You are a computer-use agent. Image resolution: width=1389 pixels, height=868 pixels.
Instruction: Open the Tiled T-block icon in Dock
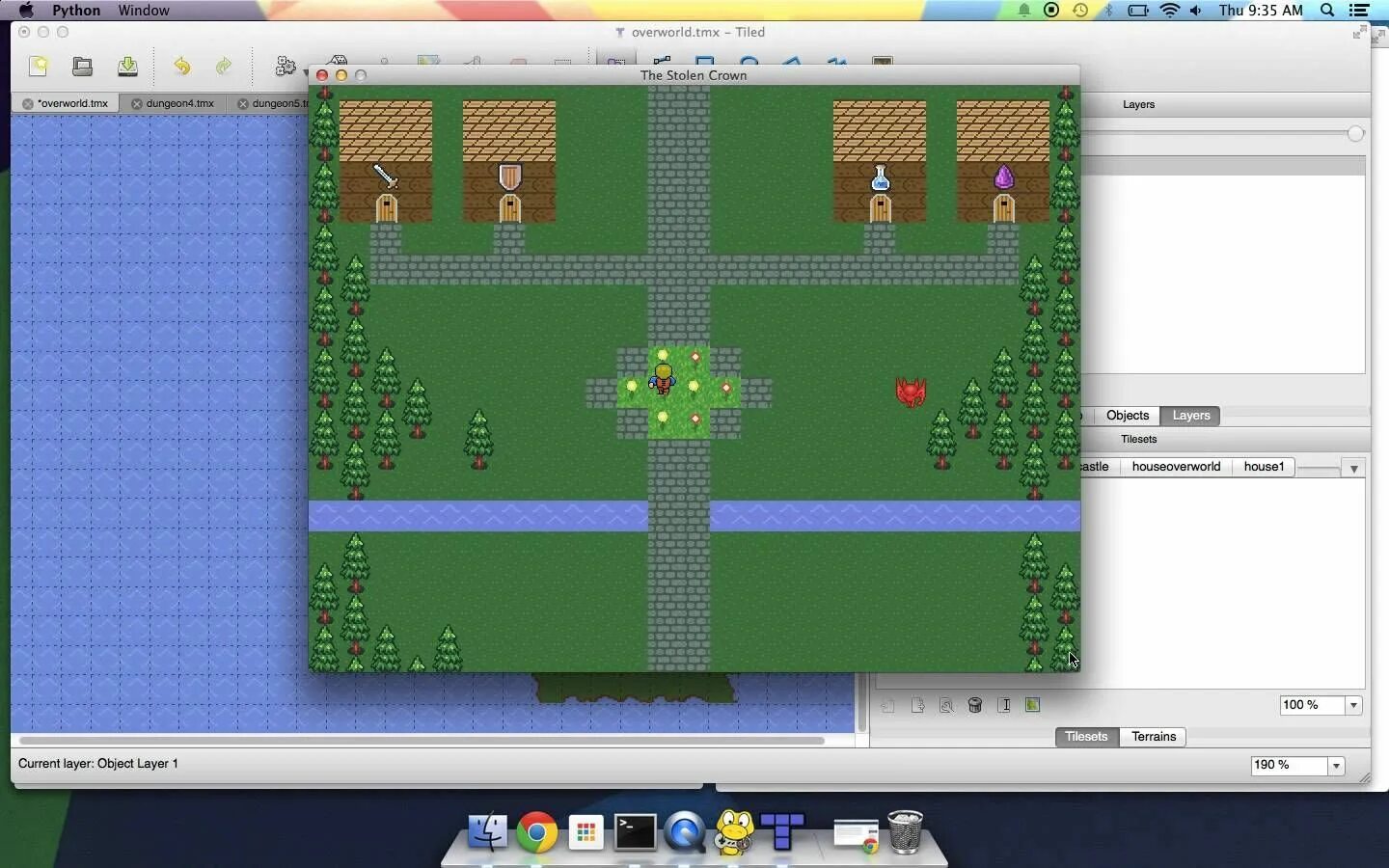tap(782, 830)
